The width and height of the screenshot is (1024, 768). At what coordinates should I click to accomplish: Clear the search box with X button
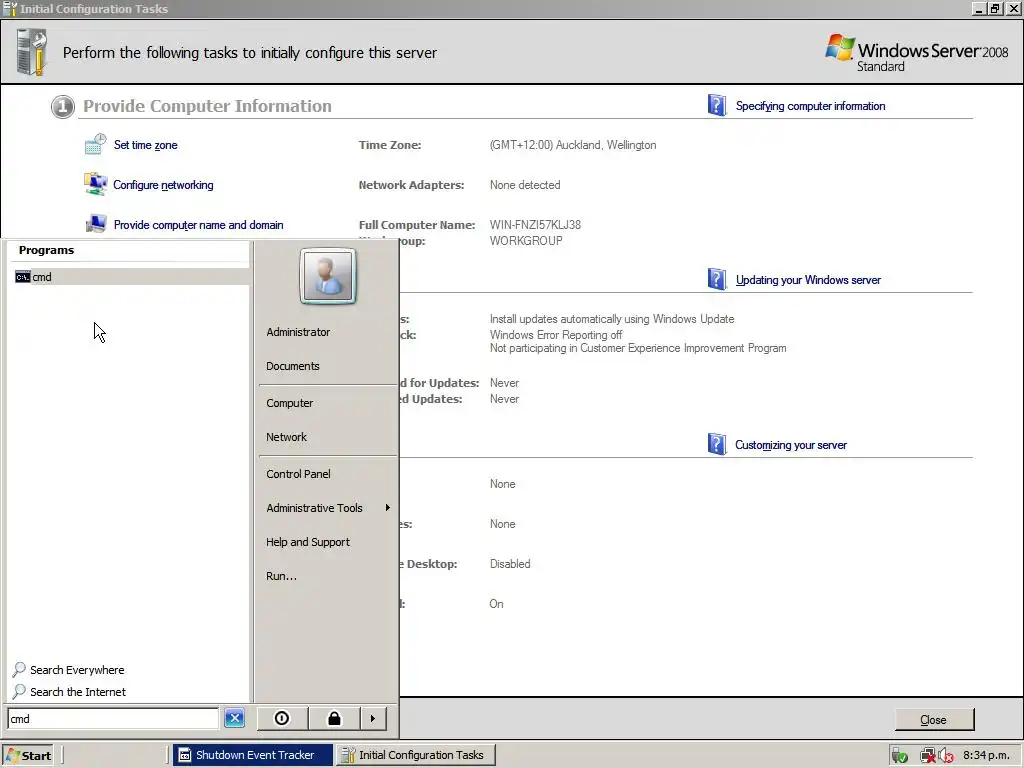(234, 718)
